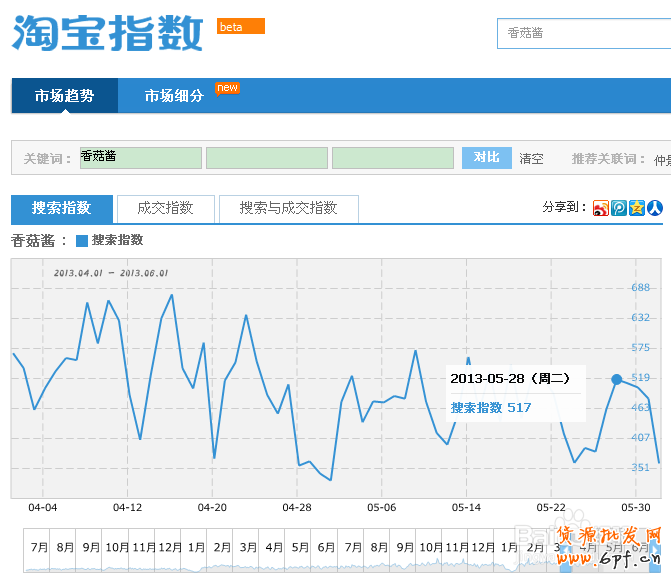Viewport: 671px width, 580px height.
Task: Share to Sina Weibo icon
Action: click(x=600, y=208)
